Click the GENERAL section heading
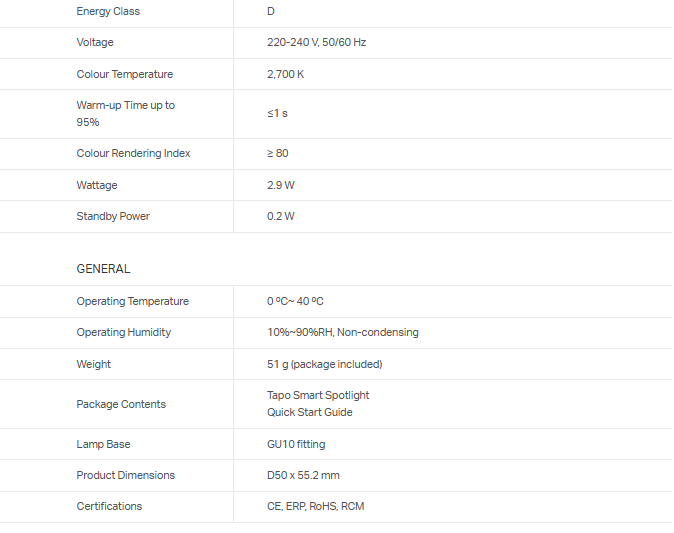Viewport: 674px width, 533px height. [103, 269]
